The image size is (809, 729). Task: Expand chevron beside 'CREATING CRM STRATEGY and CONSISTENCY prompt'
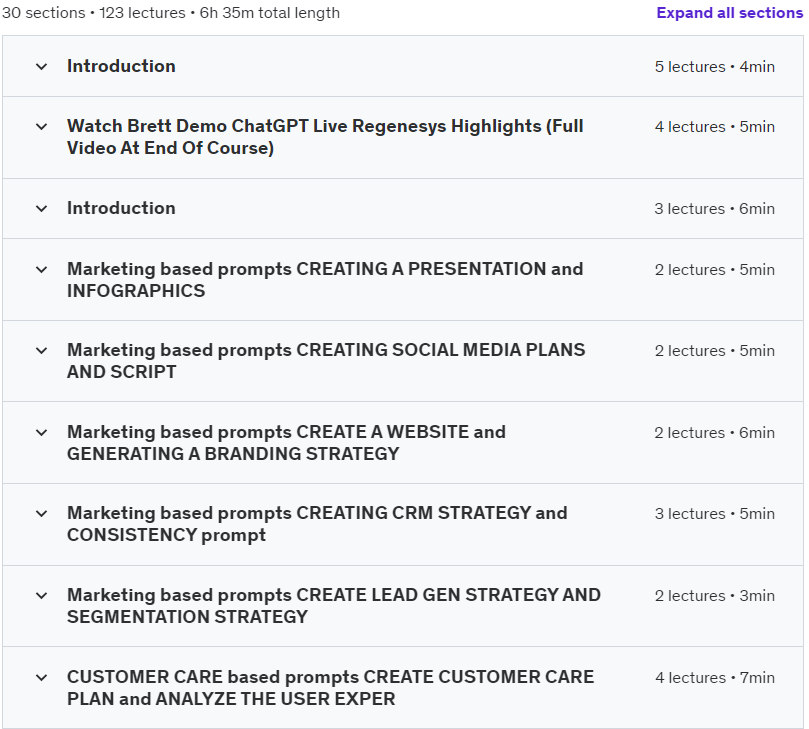42,513
